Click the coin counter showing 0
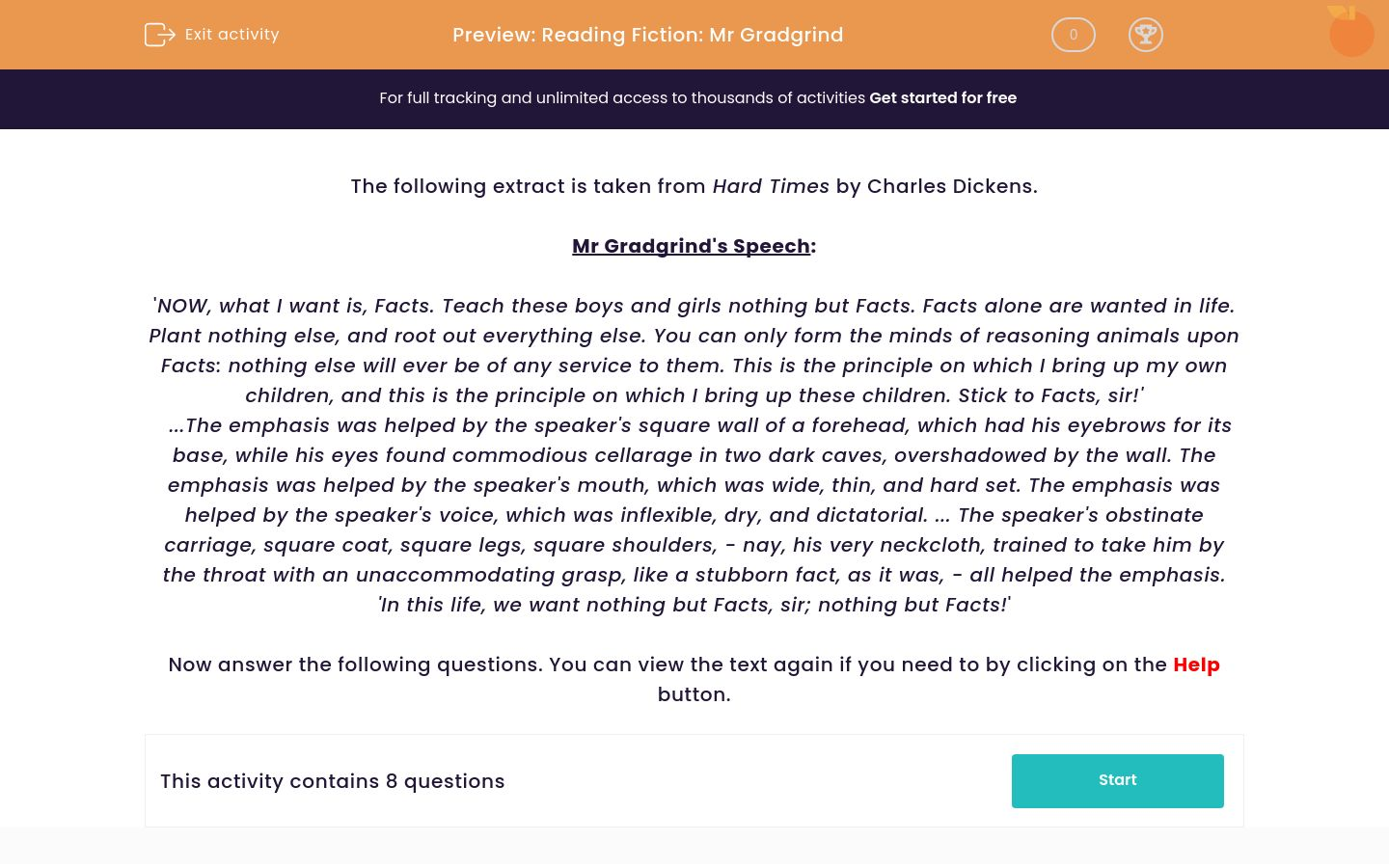 [1074, 35]
